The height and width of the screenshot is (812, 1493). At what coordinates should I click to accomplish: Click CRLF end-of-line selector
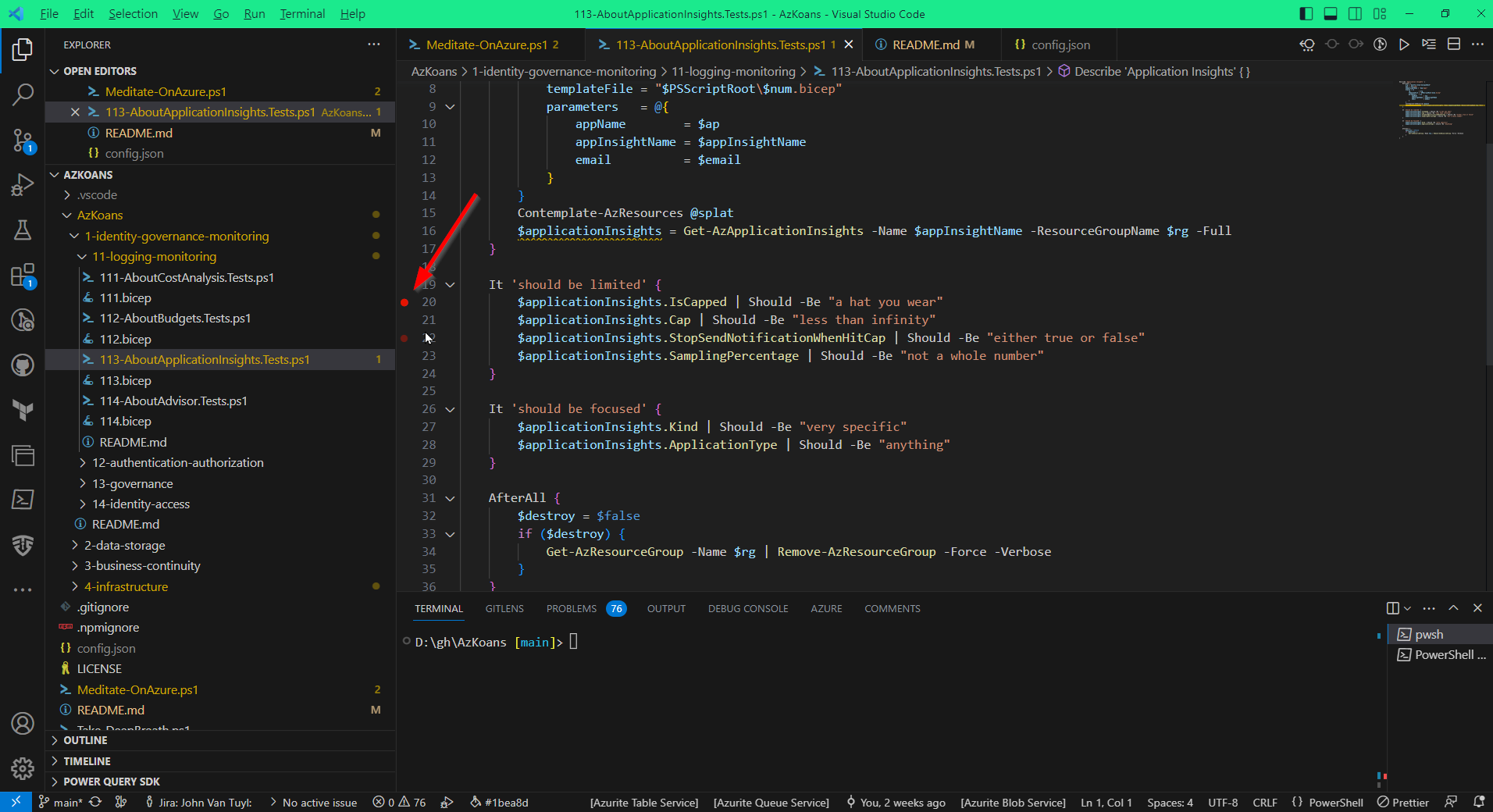coord(1265,802)
